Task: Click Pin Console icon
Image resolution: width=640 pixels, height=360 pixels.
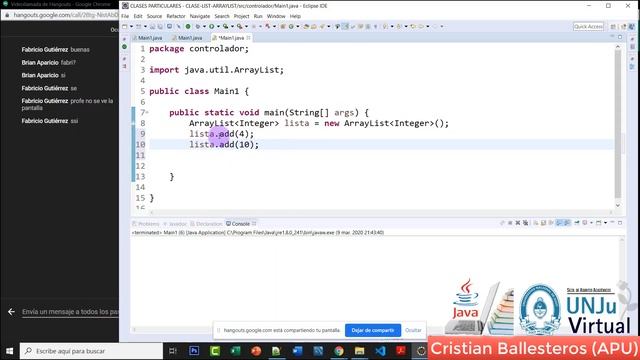Action: (577, 223)
